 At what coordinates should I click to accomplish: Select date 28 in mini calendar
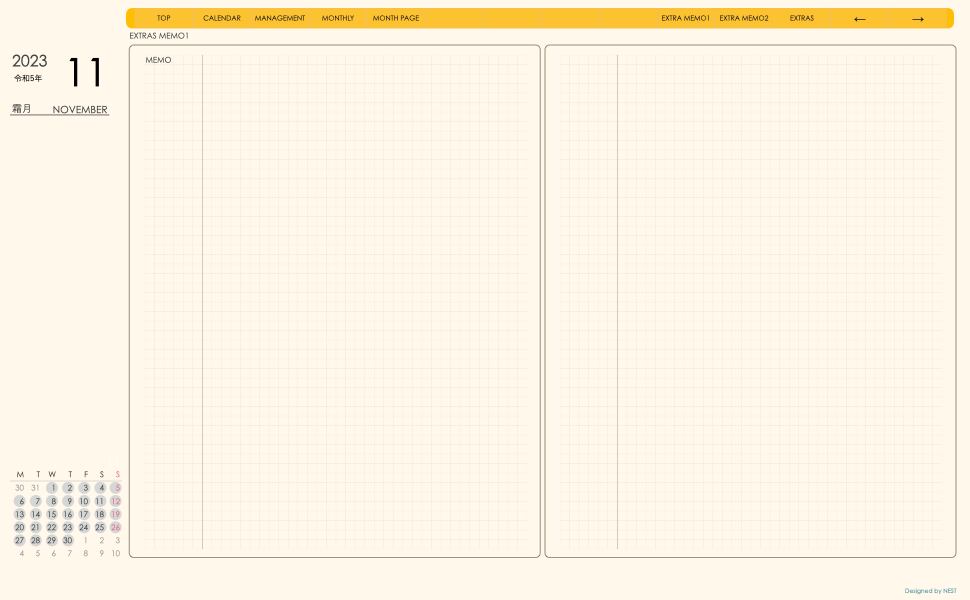(36, 540)
